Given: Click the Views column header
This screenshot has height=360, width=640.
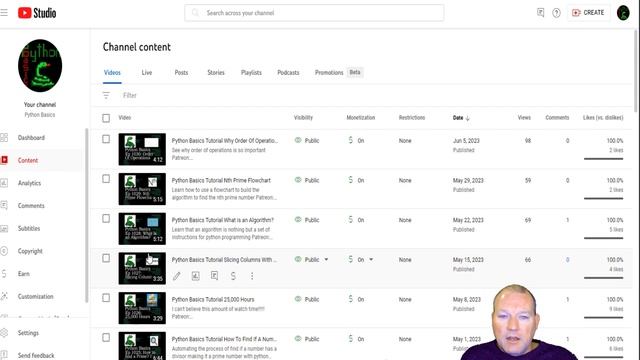Looking at the screenshot, I should [x=524, y=118].
